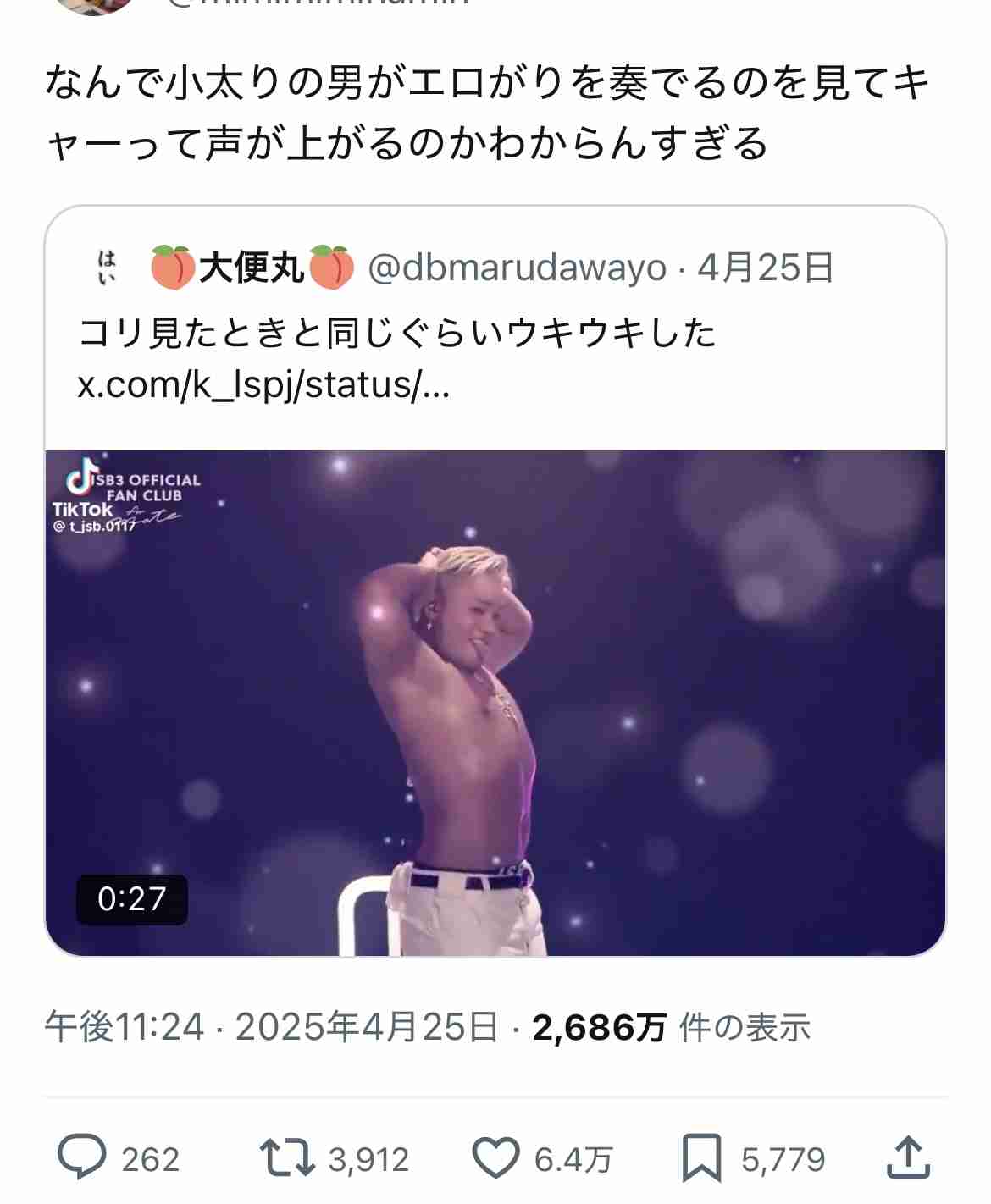991x1204 pixels.
Task: View the 3,912 reposts count
Action: (x=368, y=1159)
